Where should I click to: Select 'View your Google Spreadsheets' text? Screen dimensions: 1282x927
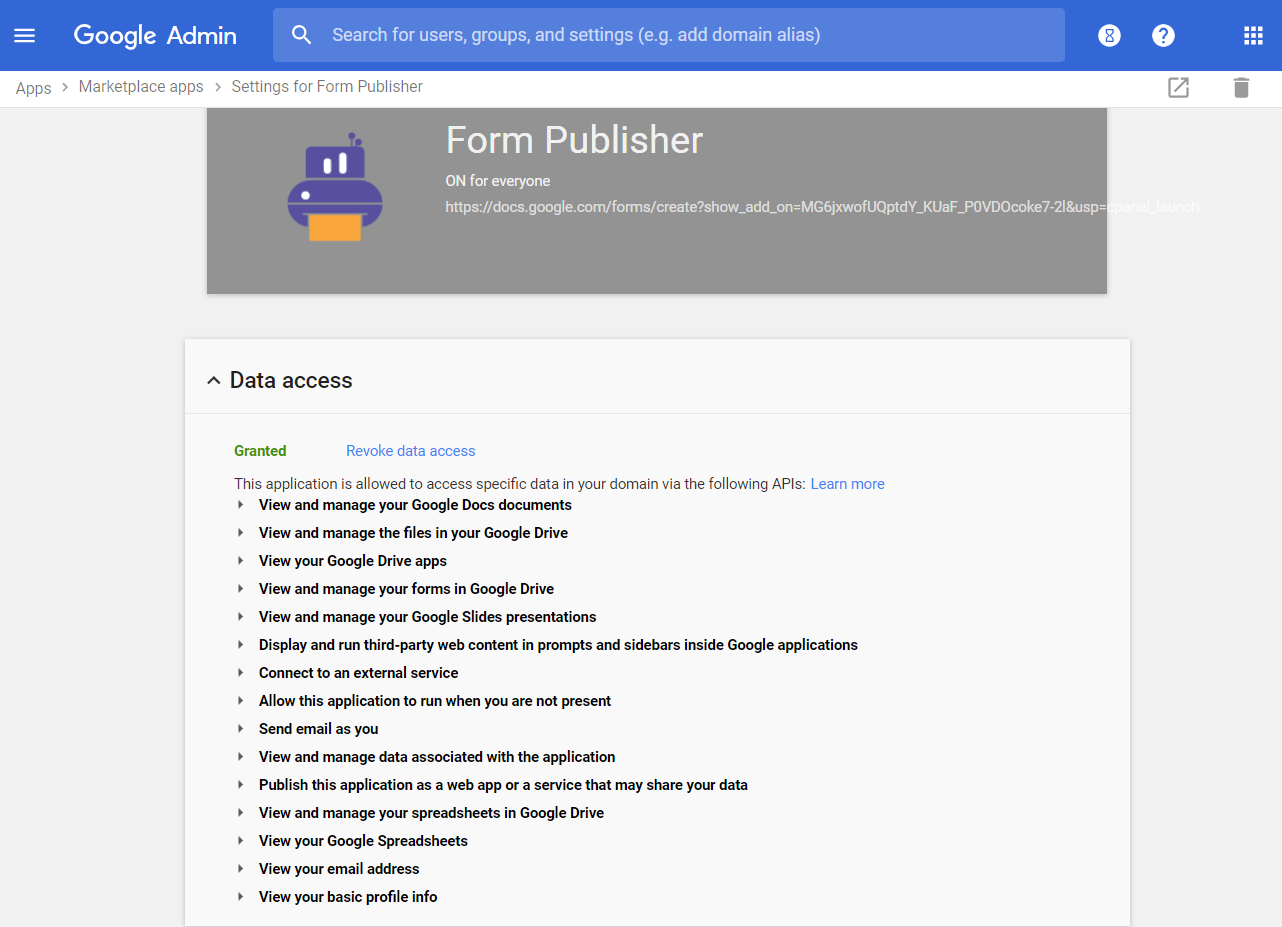[363, 841]
